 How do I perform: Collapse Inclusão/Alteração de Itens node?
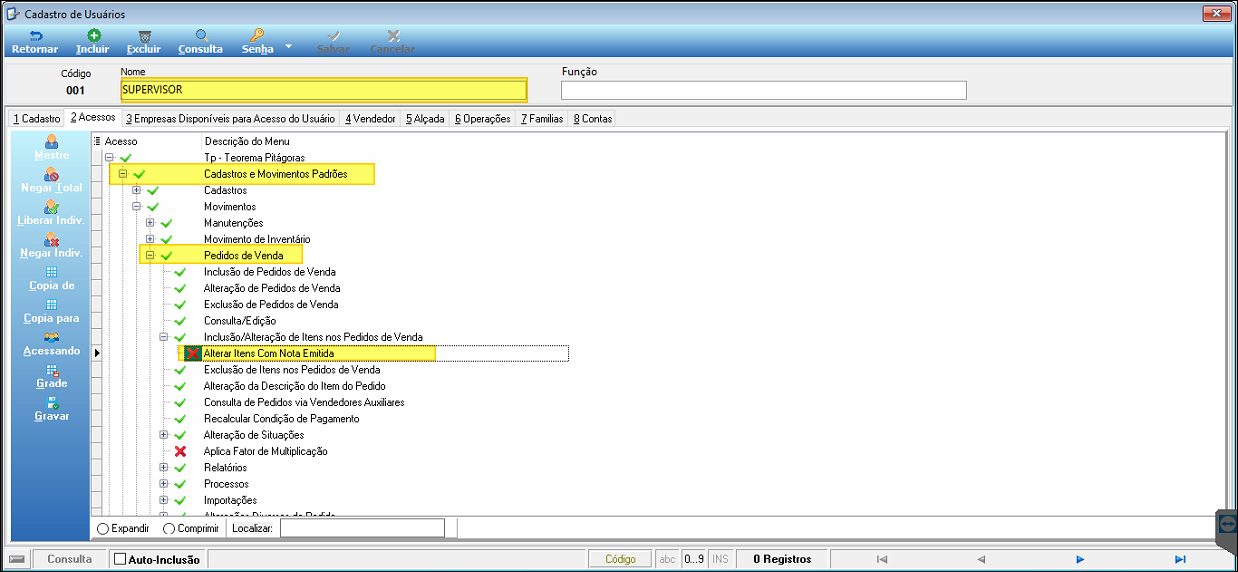[x=164, y=337]
